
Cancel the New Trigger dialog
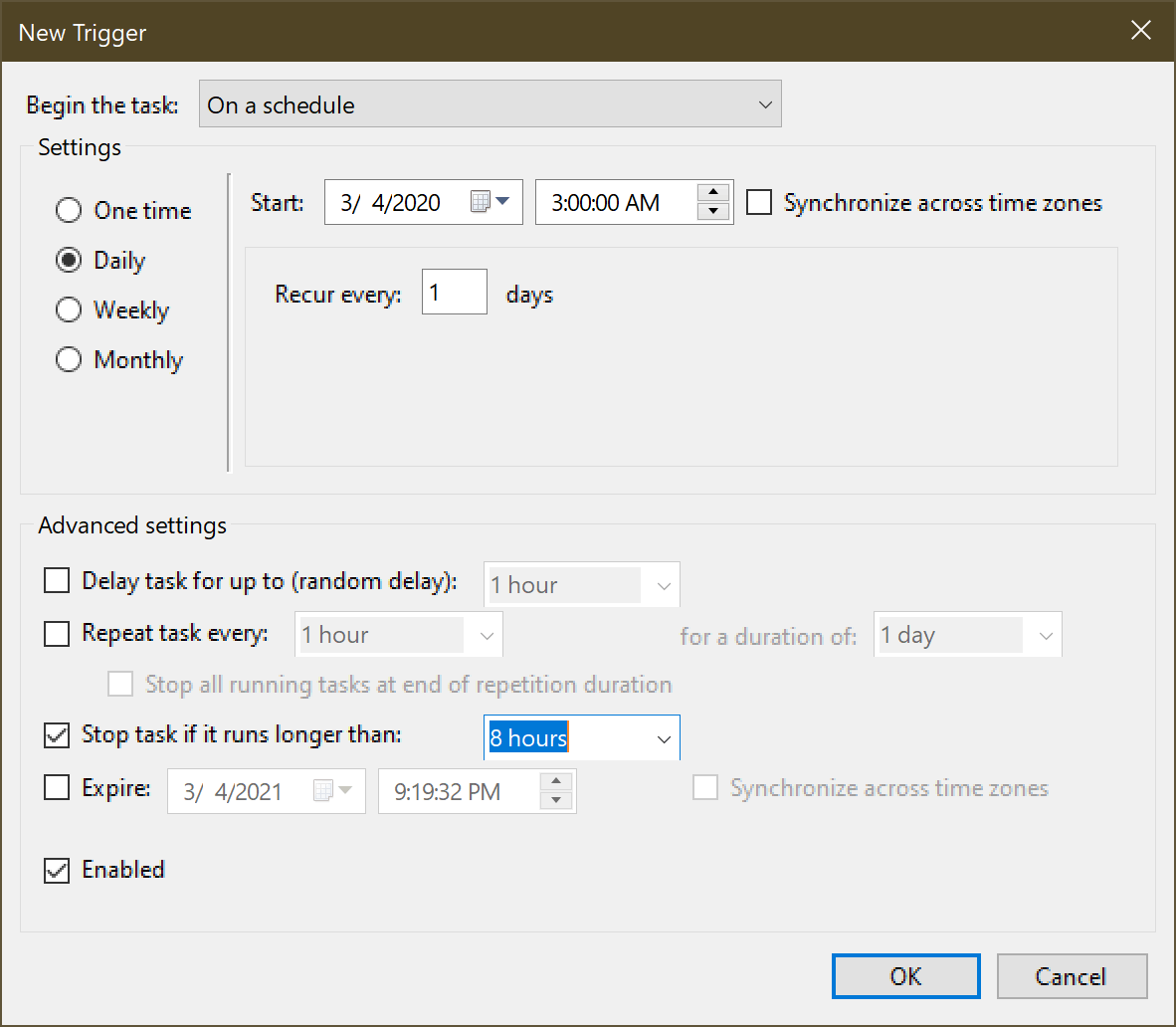1072,976
